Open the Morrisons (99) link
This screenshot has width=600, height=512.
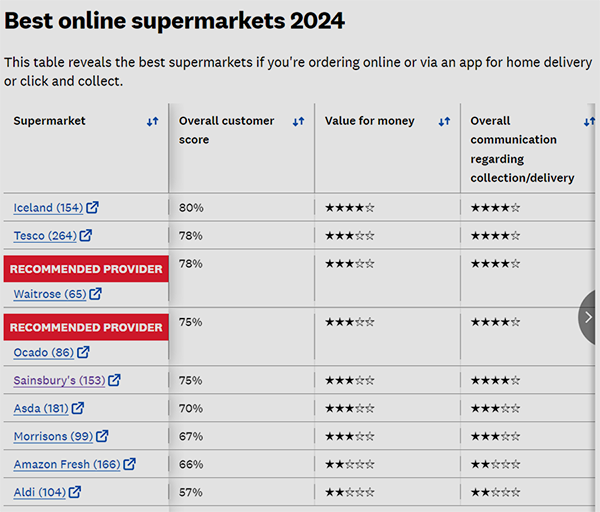[53, 436]
